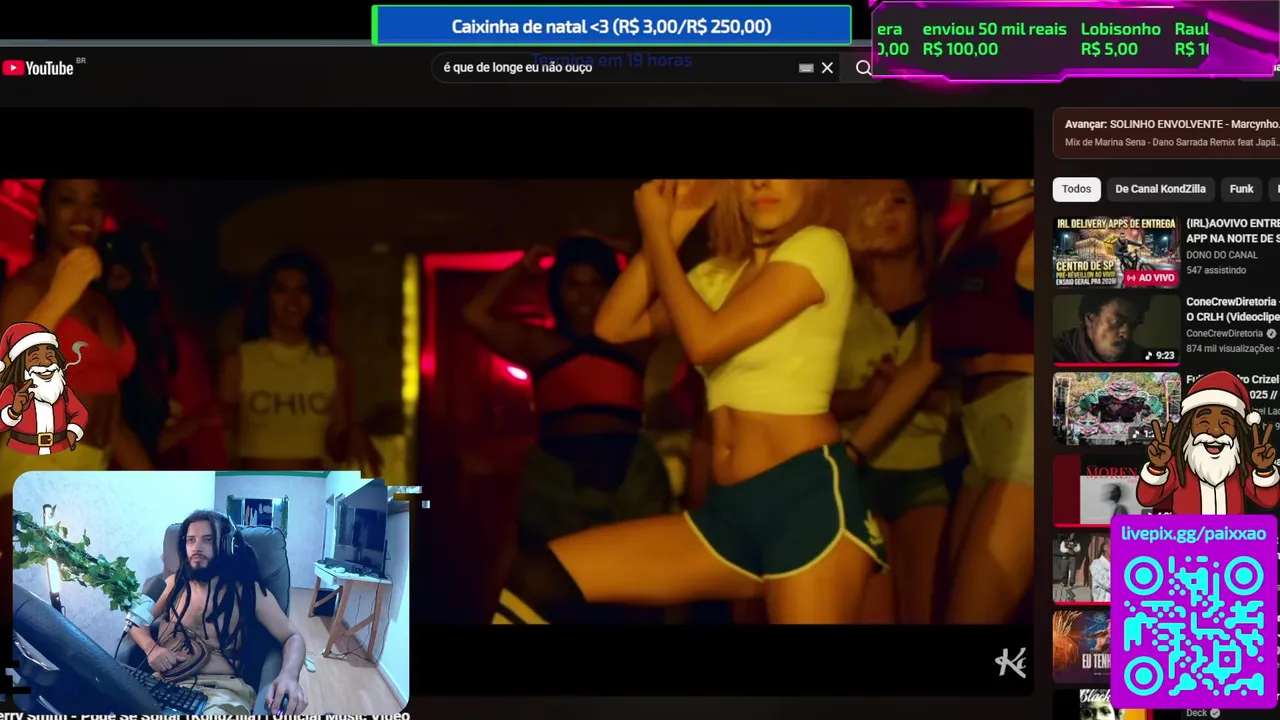The height and width of the screenshot is (720, 1280).
Task: Open the '(IRL)AOVIVO ENTRE' video title
Action: point(1232,231)
